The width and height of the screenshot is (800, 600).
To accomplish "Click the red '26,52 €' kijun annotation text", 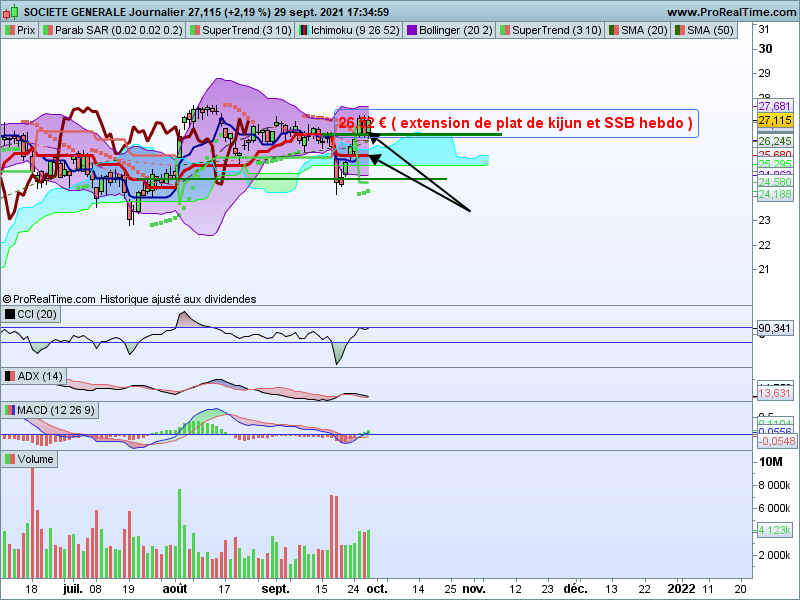I will click(x=515, y=123).
